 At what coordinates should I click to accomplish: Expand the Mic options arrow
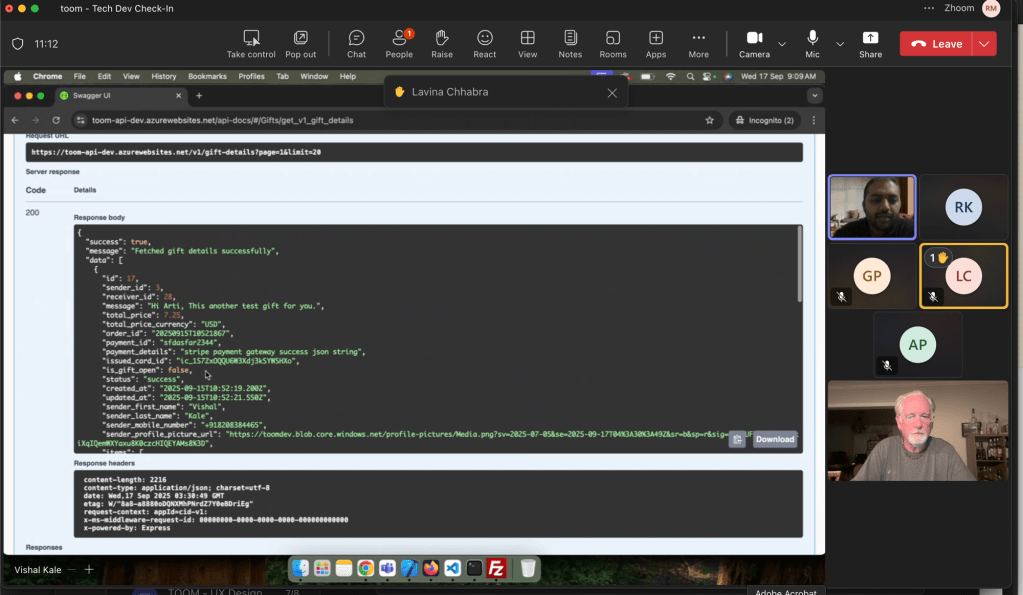tap(840, 44)
